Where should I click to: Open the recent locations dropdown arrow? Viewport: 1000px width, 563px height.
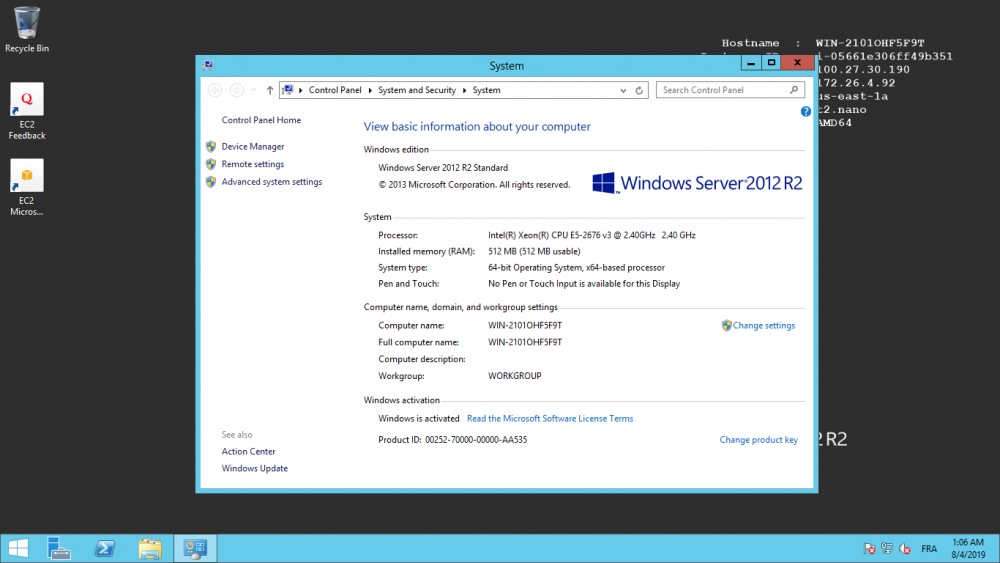(x=253, y=91)
